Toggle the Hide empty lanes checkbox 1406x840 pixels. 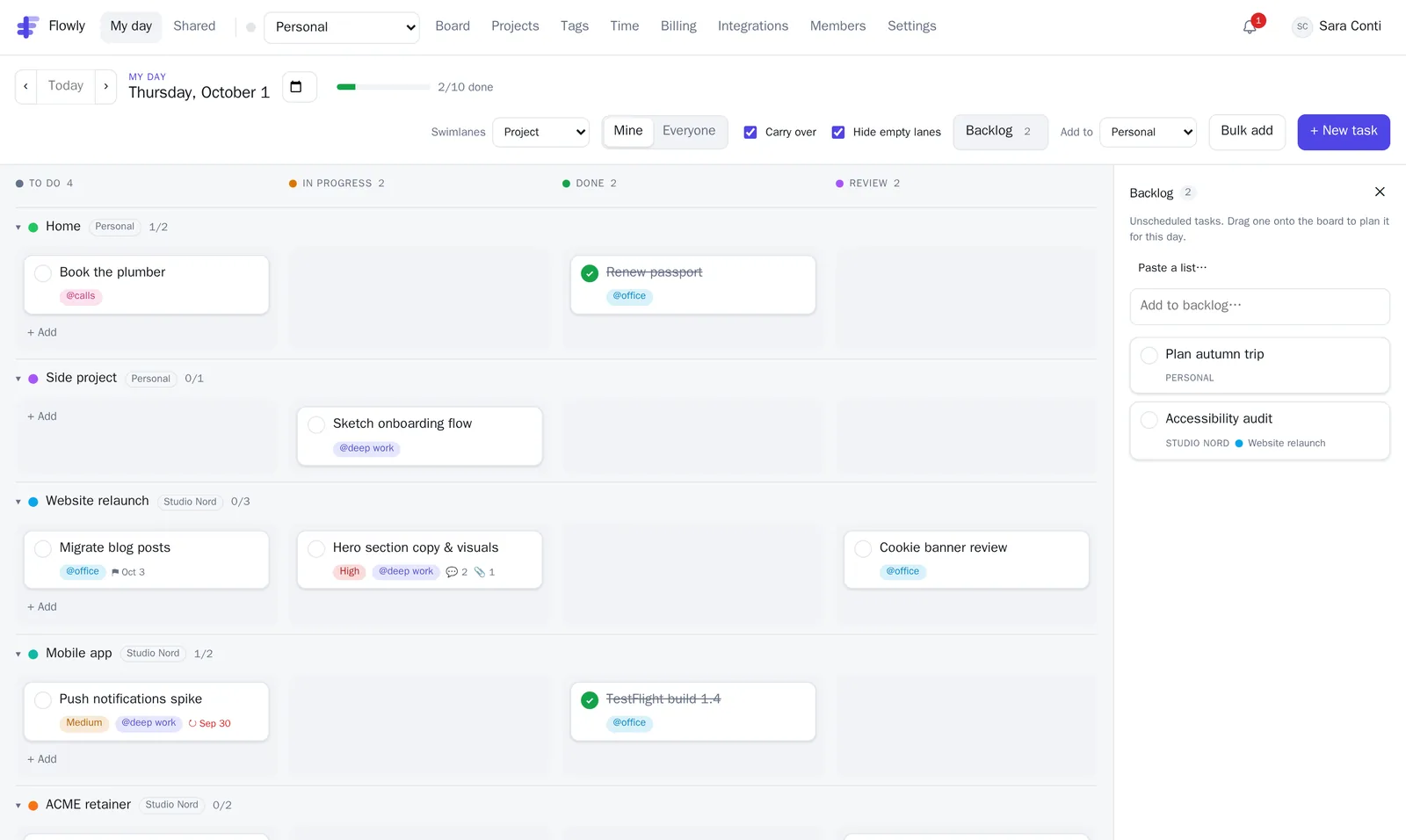[x=838, y=132]
